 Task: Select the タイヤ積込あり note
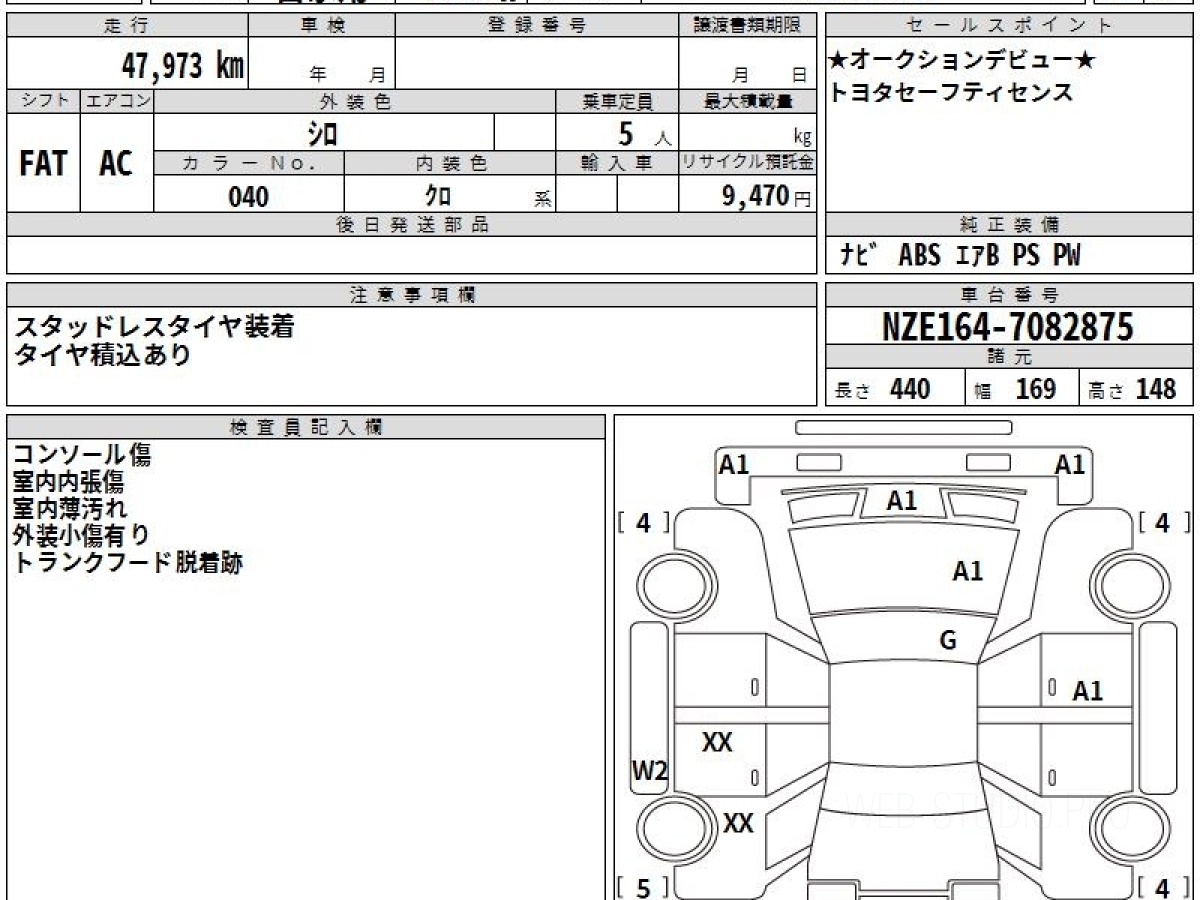tap(102, 354)
